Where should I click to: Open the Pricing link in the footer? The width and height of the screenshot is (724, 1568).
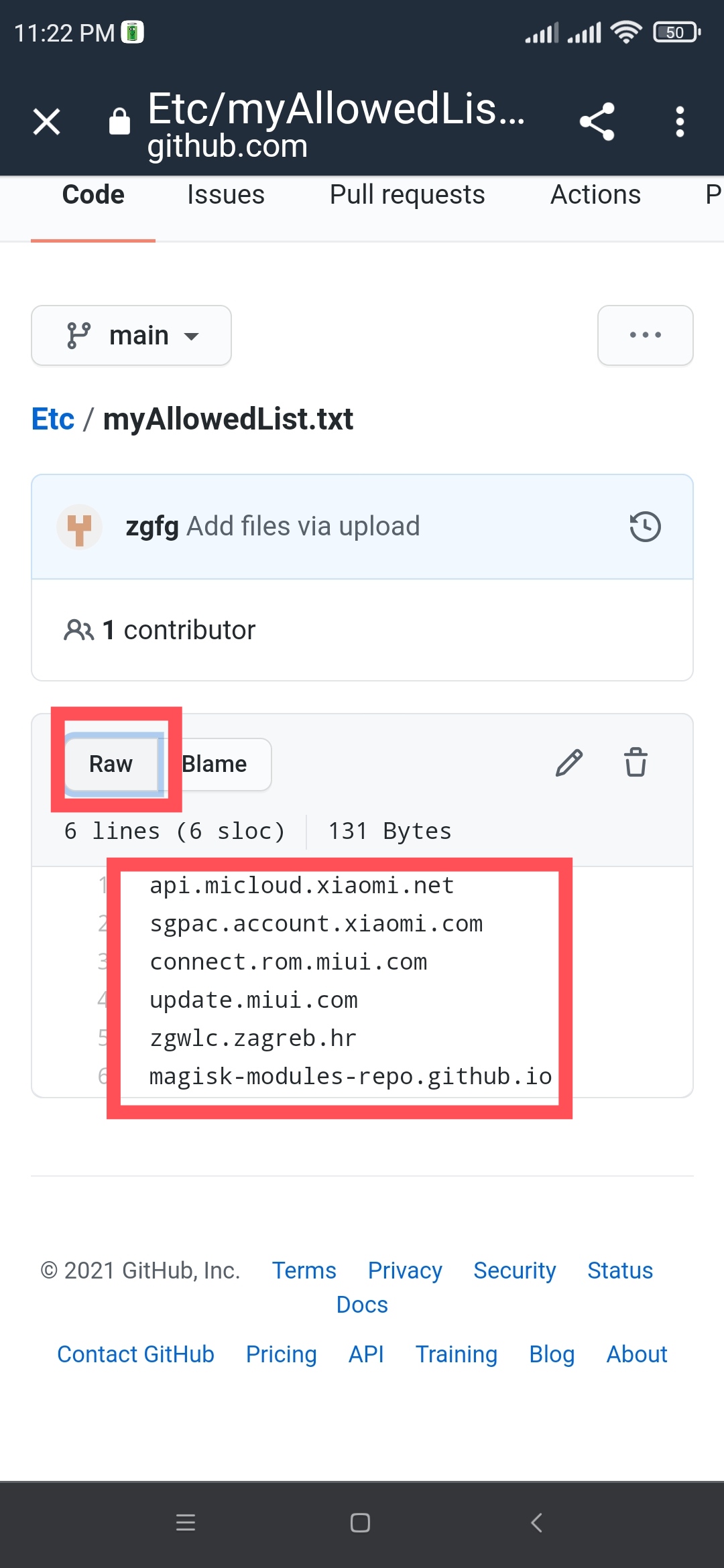click(281, 1354)
